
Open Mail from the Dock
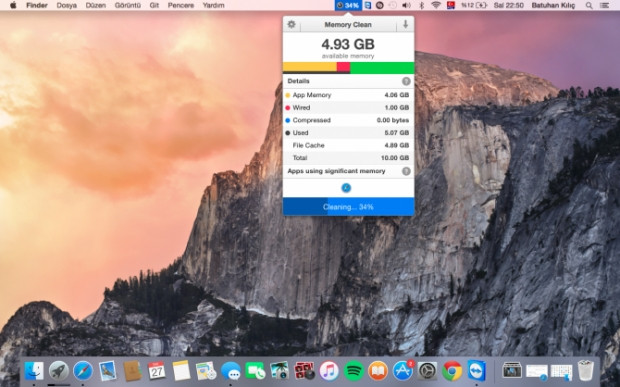point(108,371)
